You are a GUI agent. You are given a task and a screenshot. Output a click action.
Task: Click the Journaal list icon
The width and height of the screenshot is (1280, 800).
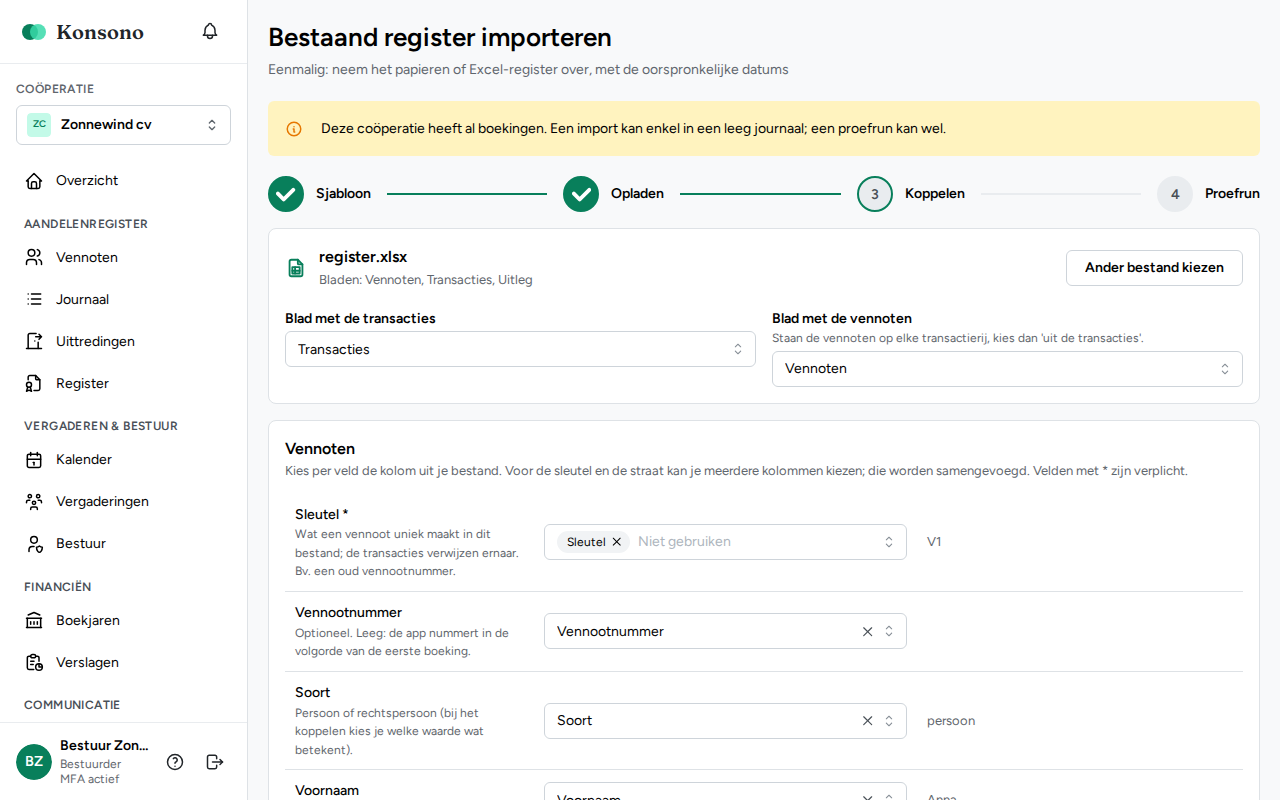(34, 300)
